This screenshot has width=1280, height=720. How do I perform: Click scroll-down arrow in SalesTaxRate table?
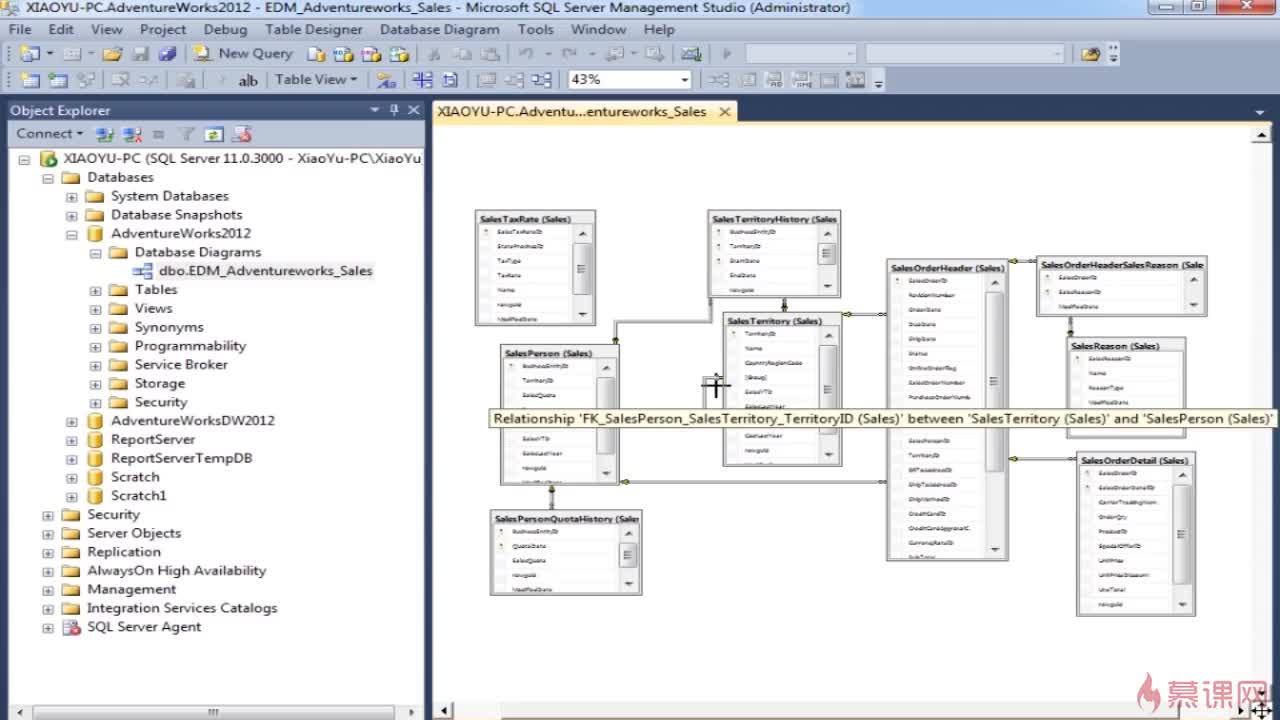(583, 314)
